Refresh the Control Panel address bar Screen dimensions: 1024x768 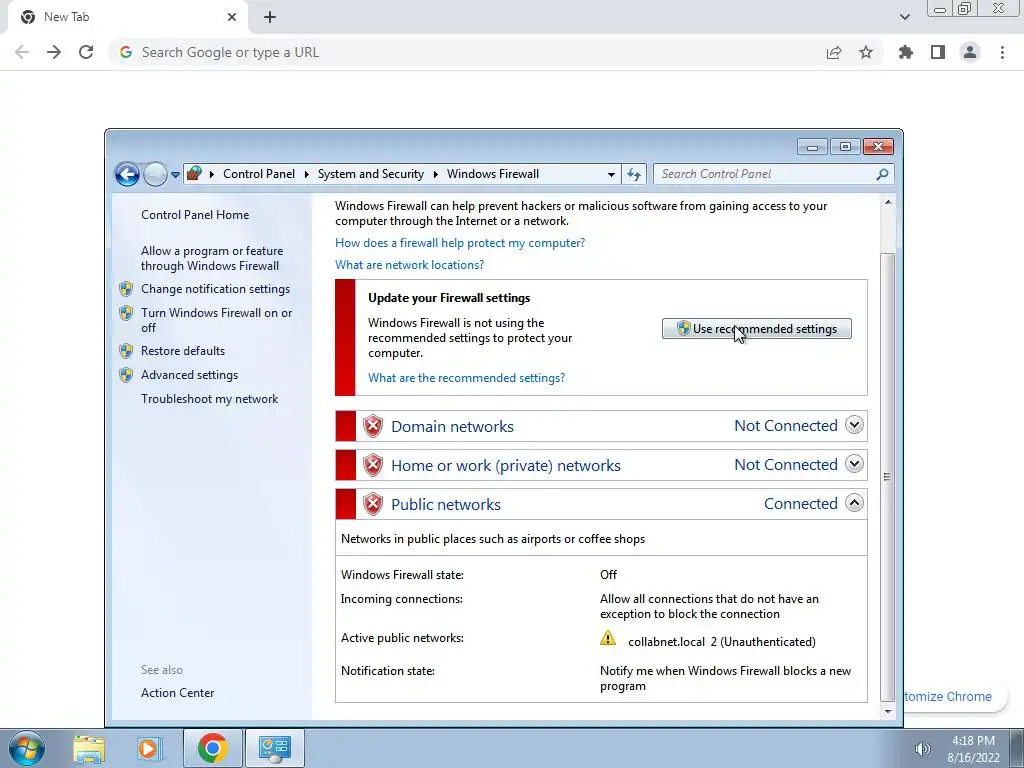click(633, 174)
